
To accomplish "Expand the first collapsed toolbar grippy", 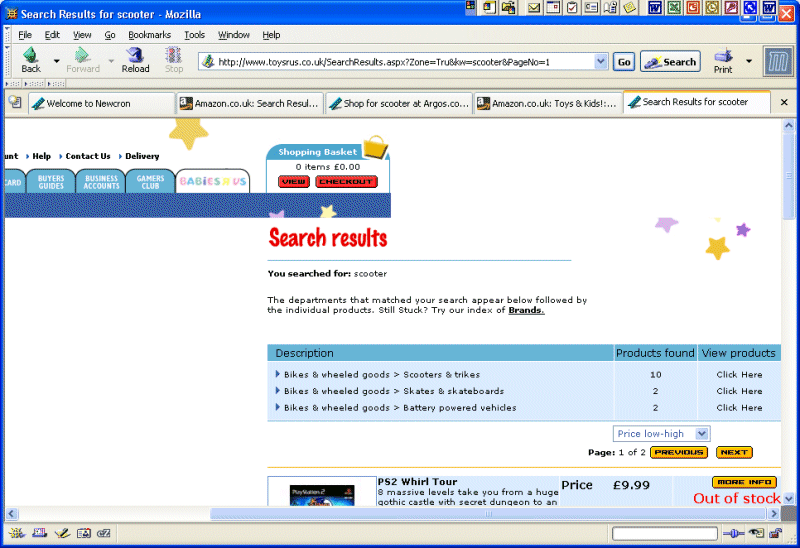I will pyautogui.click(x=13, y=83).
